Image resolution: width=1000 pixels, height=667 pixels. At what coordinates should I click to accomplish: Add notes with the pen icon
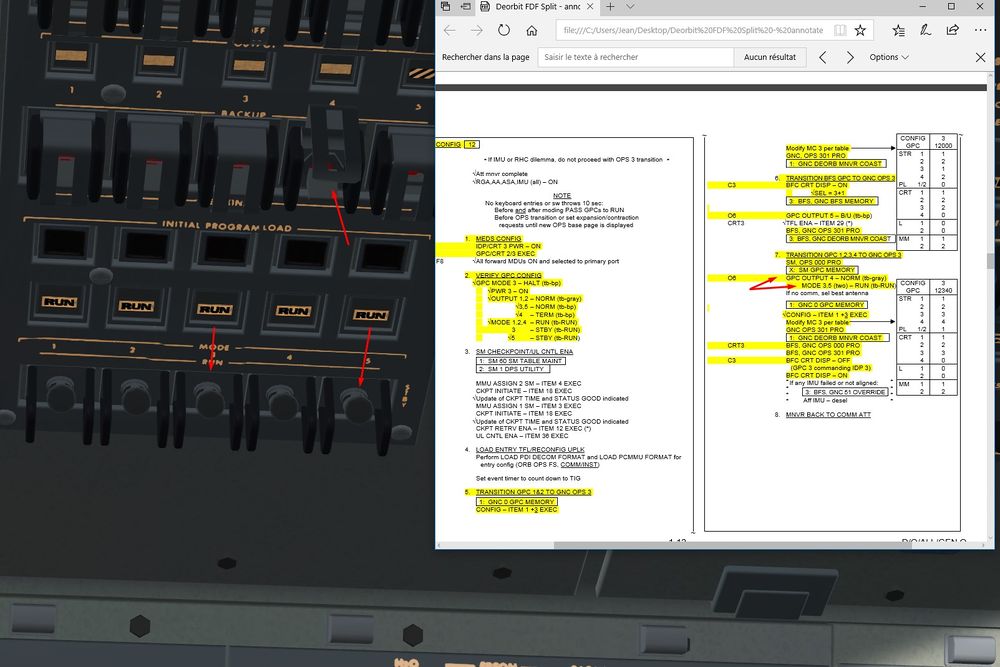[x=925, y=30]
